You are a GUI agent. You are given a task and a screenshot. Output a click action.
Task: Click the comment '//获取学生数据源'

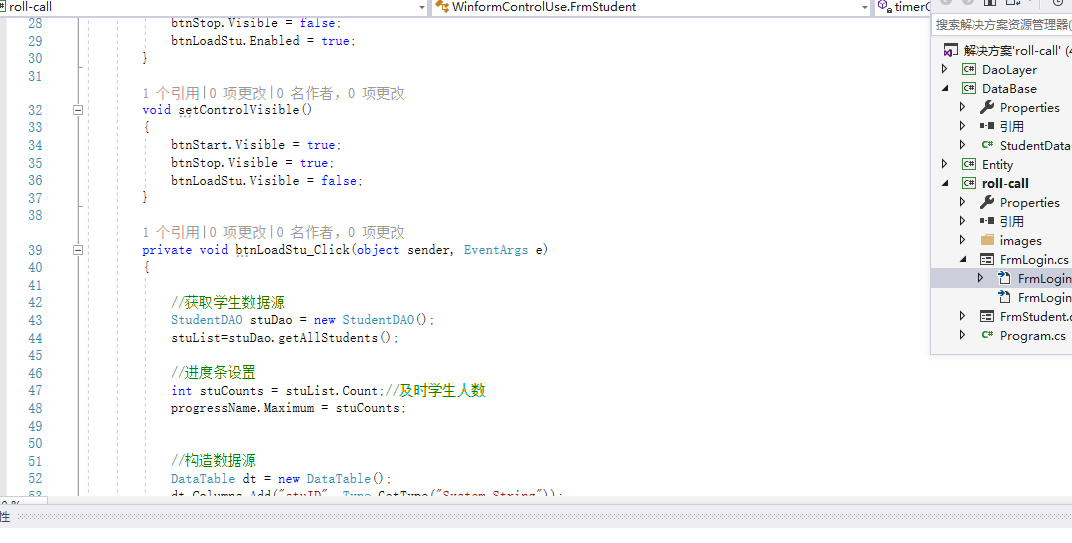(228, 302)
